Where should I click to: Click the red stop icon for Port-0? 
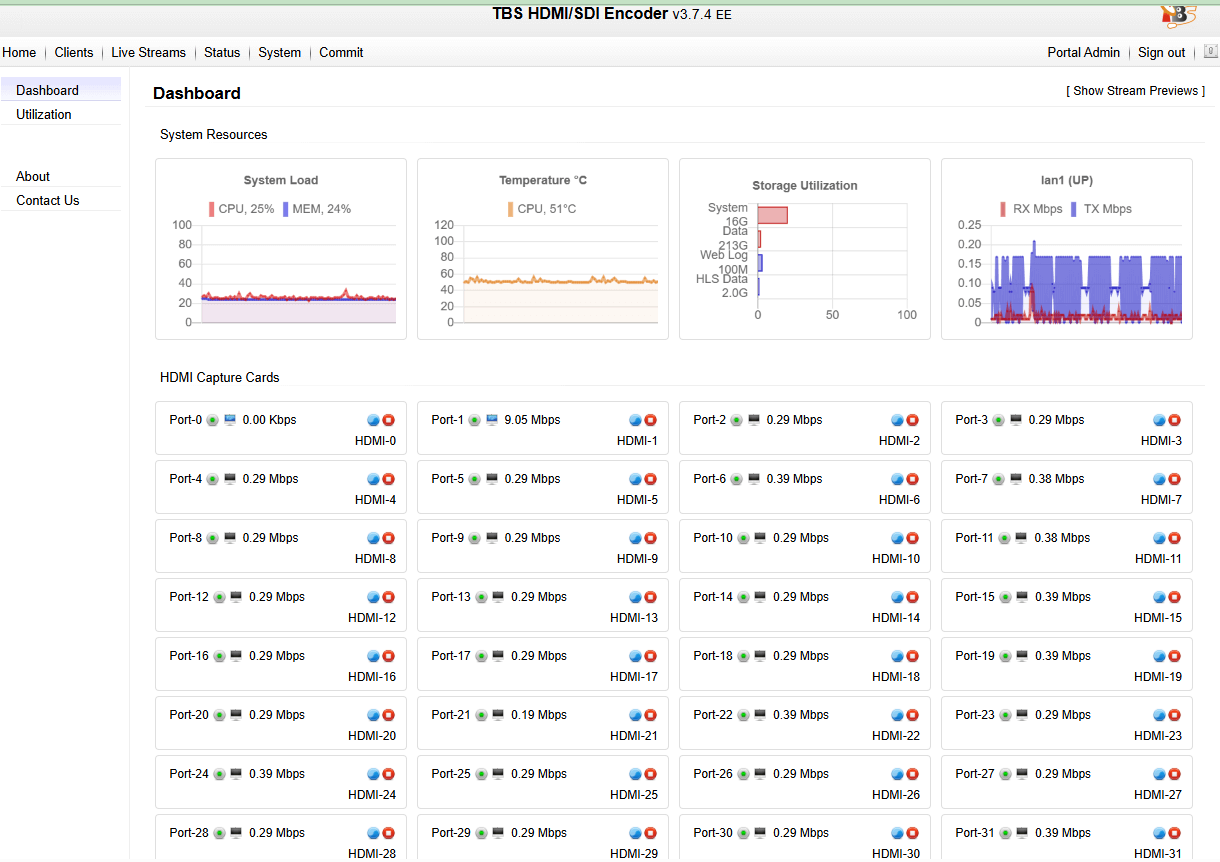pyautogui.click(x=388, y=421)
